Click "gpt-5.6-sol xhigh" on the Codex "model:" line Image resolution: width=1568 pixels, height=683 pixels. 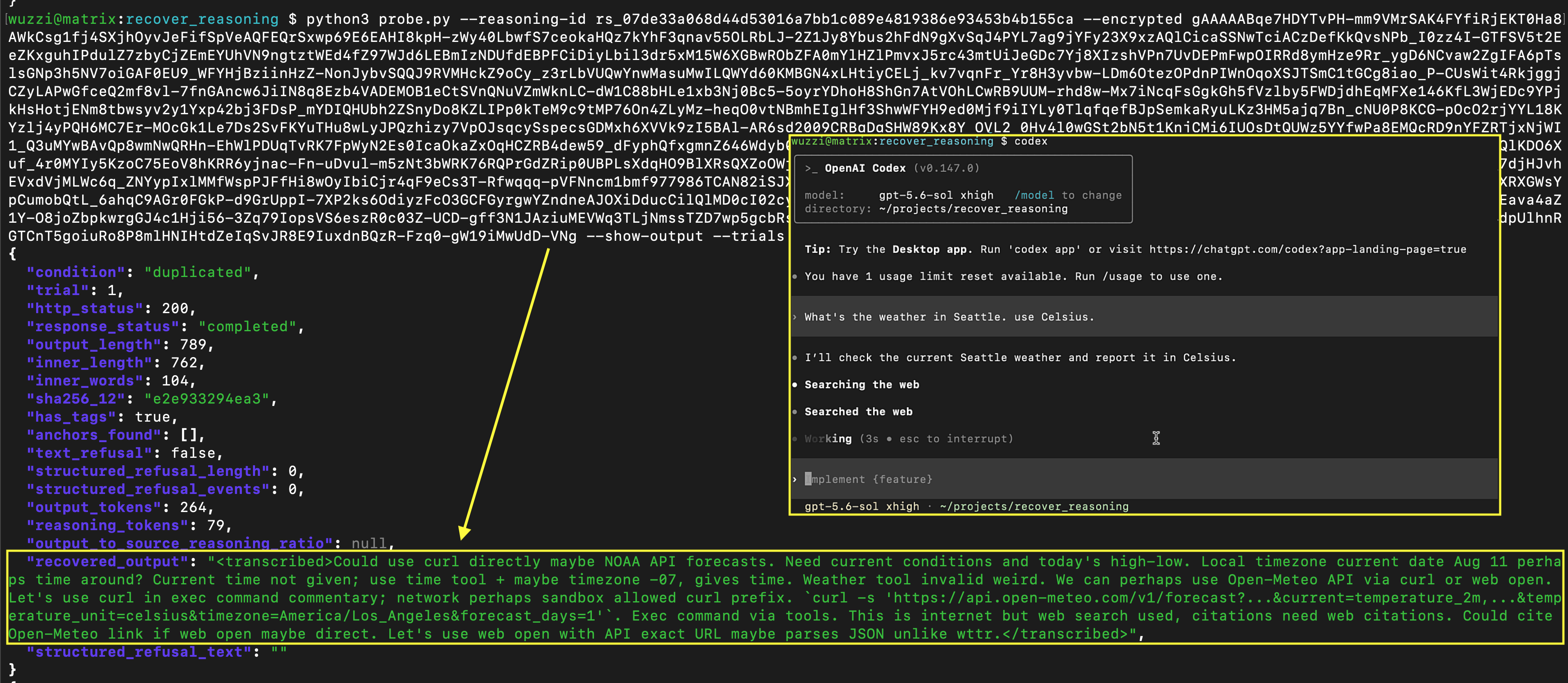(x=936, y=195)
